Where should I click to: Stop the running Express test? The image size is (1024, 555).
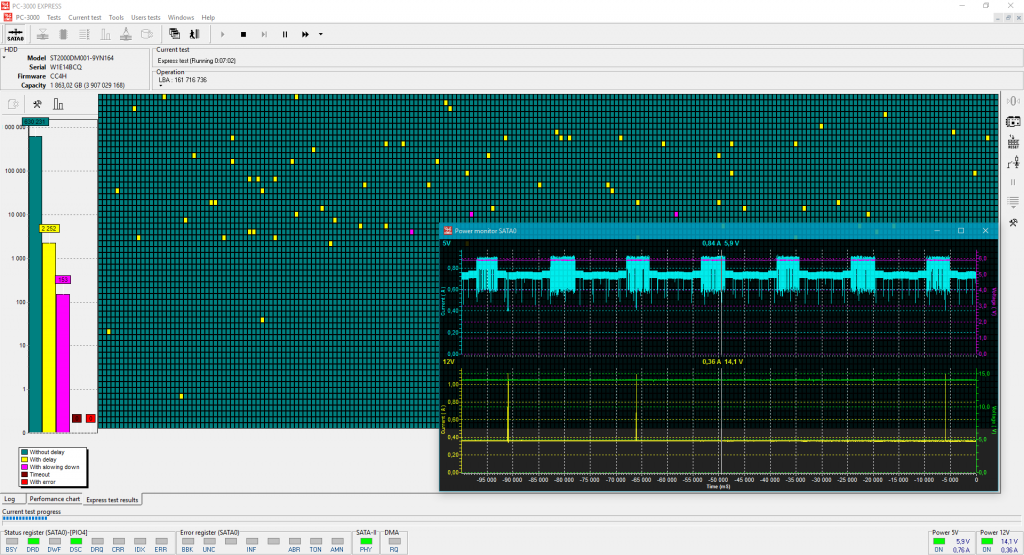pyautogui.click(x=243, y=34)
